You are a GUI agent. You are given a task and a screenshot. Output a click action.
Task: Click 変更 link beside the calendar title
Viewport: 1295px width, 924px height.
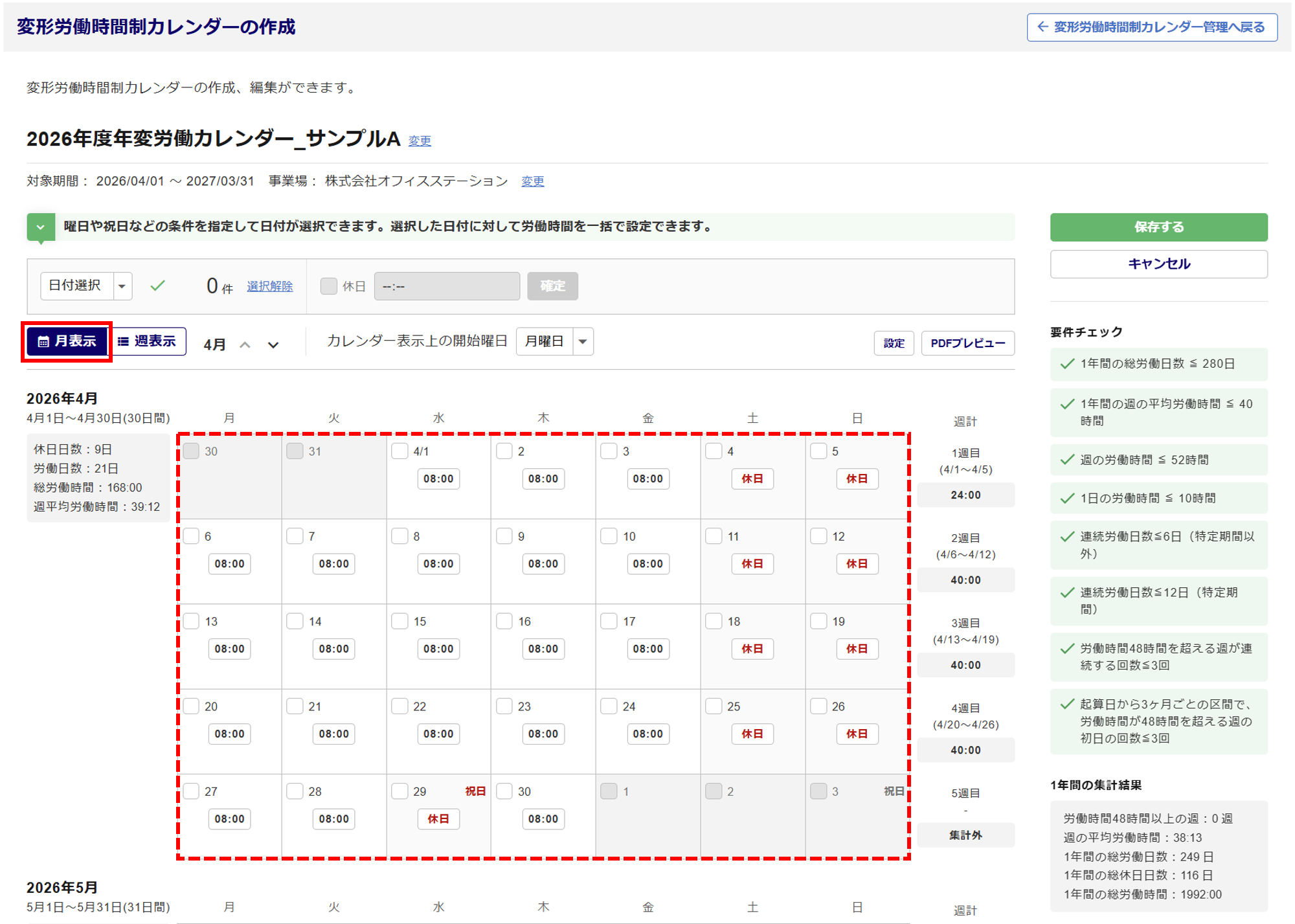tap(419, 141)
